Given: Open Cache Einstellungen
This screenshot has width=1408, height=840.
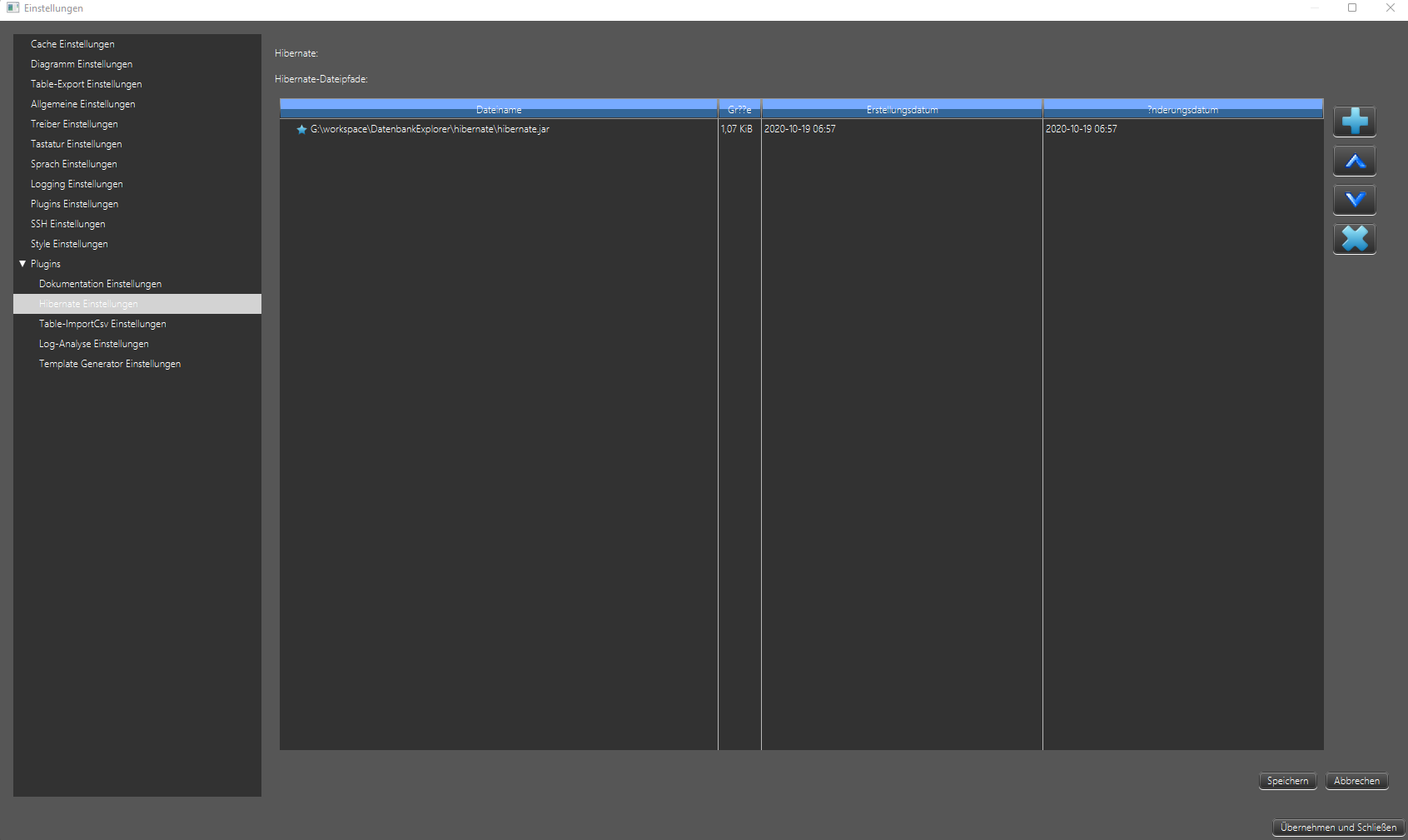Looking at the screenshot, I should coord(72,44).
